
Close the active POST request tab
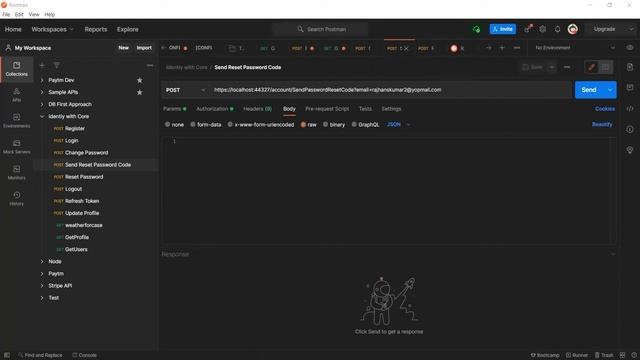coord(406,48)
